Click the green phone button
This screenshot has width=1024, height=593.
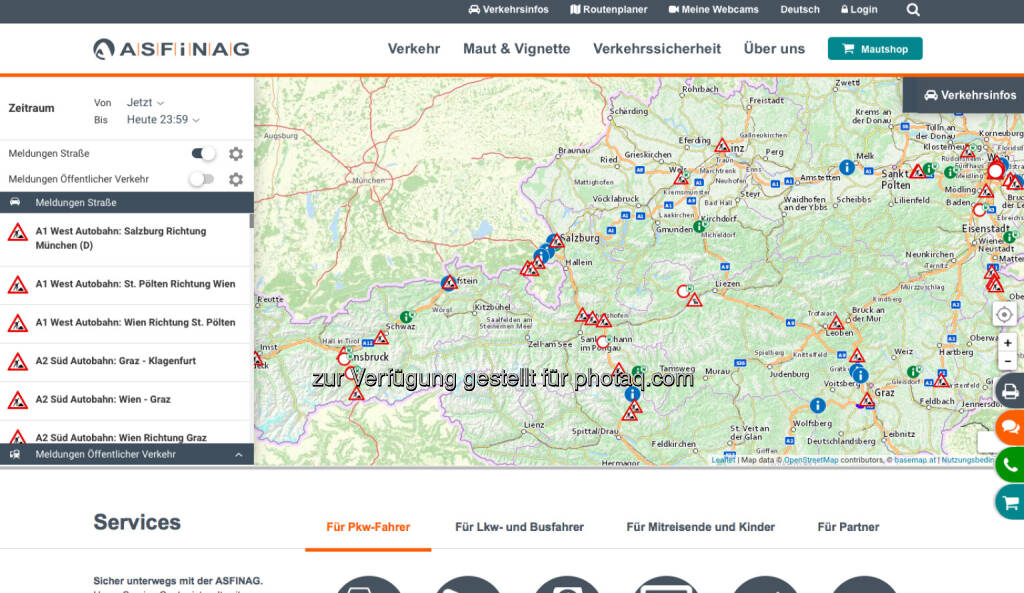[x=1010, y=465]
